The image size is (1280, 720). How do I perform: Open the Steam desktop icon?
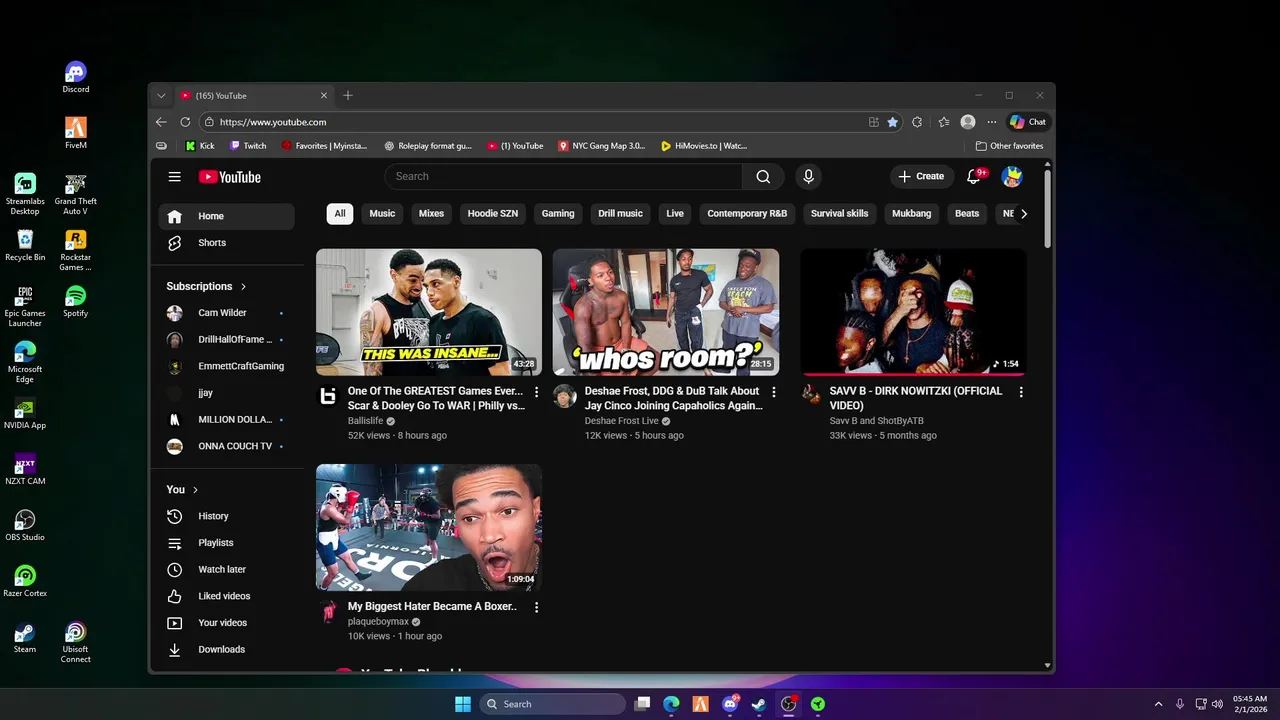(x=25, y=638)
